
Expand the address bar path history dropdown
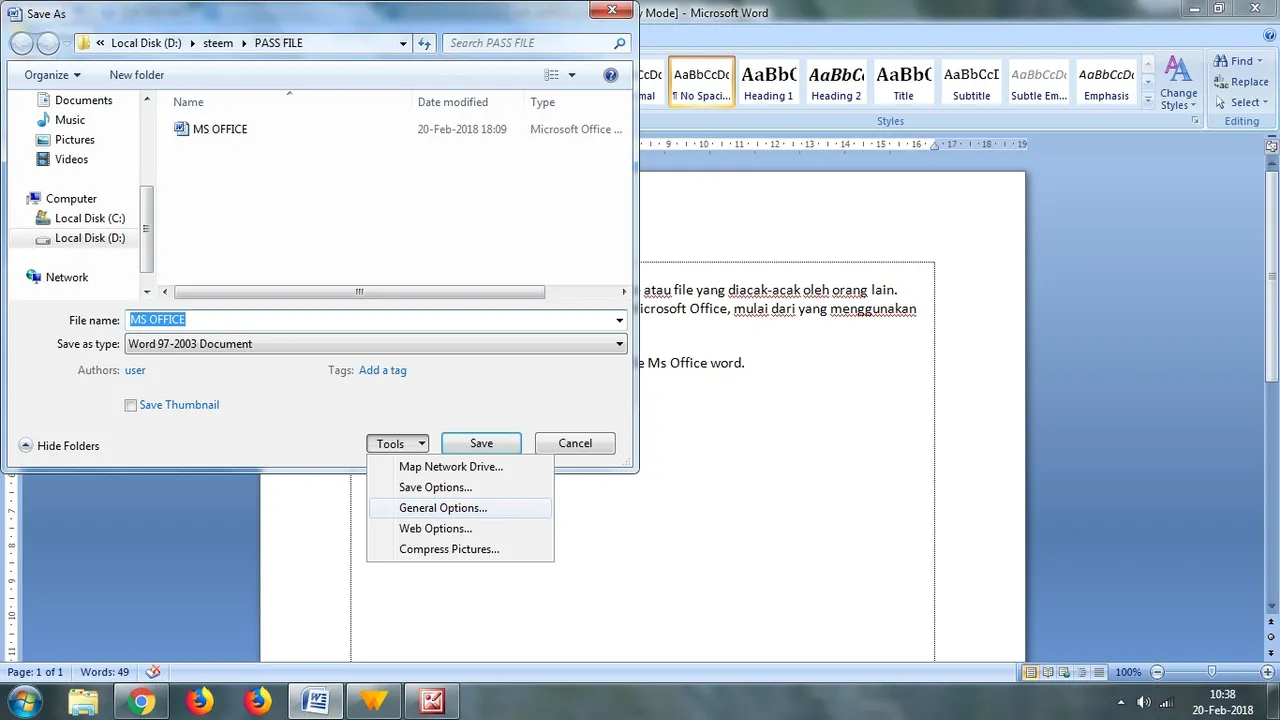point(403,43)
